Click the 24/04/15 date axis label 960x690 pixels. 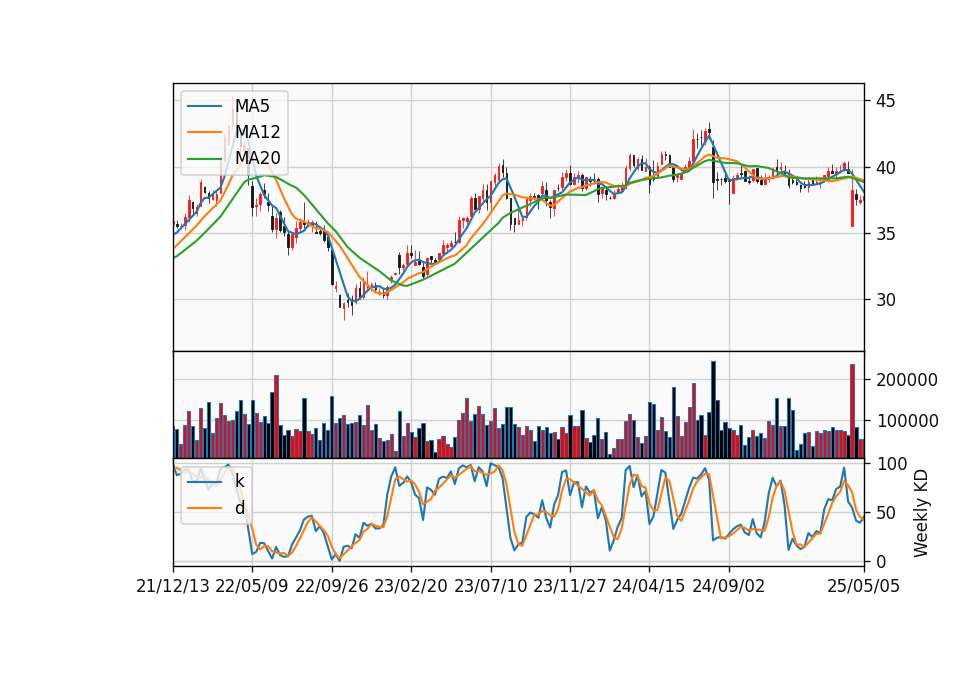[x=649, y=586]
